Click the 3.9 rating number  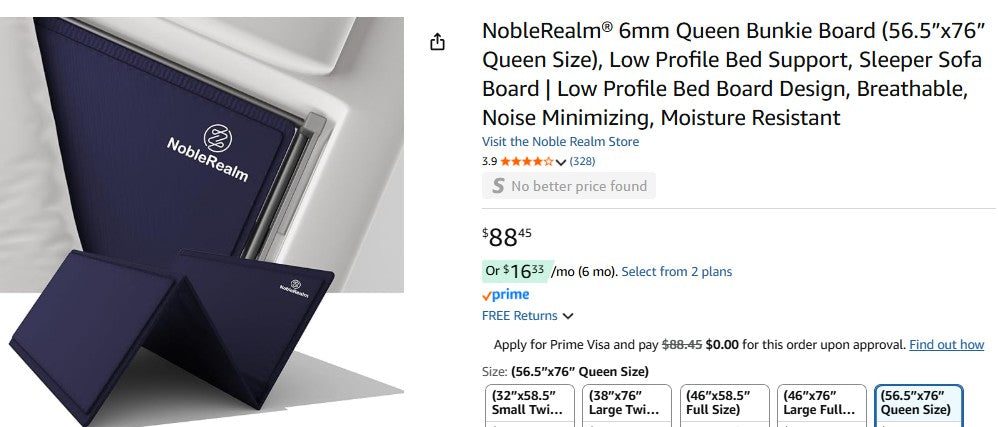489,161
